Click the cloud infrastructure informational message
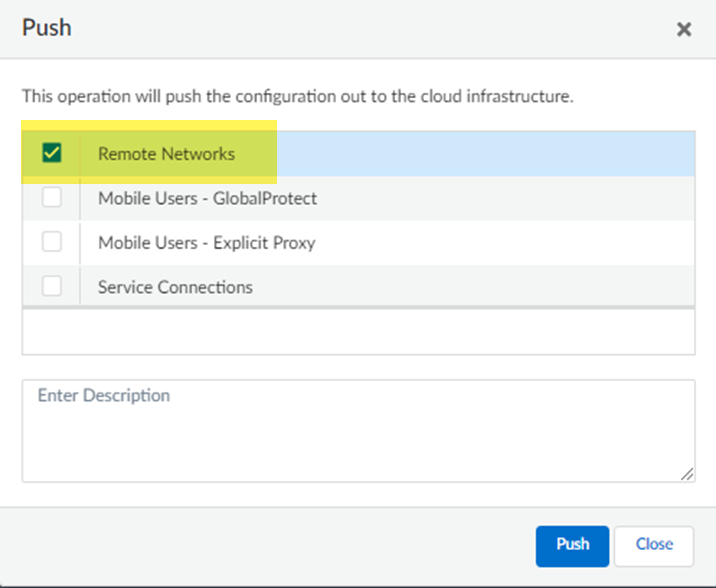The image size is (716, 588). [x=297, y=98]
